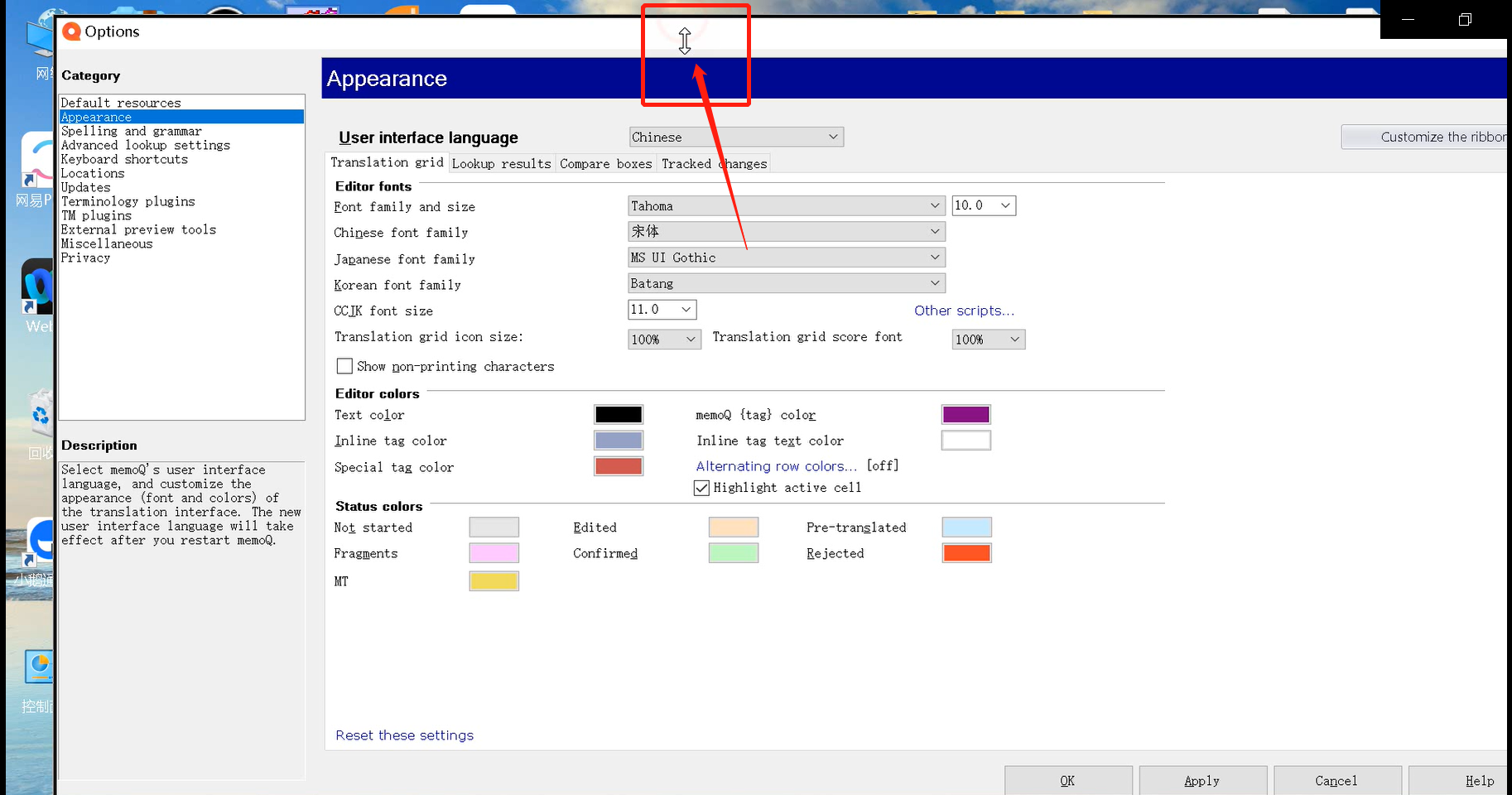1512x795 pixels.
Task: Pick the memoQ {tag} color swatch
Action: 966,415
